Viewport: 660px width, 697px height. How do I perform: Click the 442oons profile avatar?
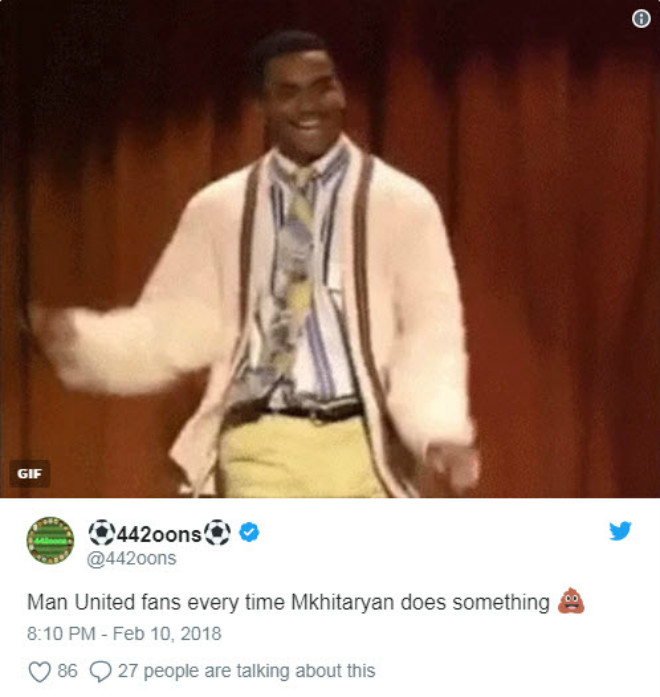50,541
